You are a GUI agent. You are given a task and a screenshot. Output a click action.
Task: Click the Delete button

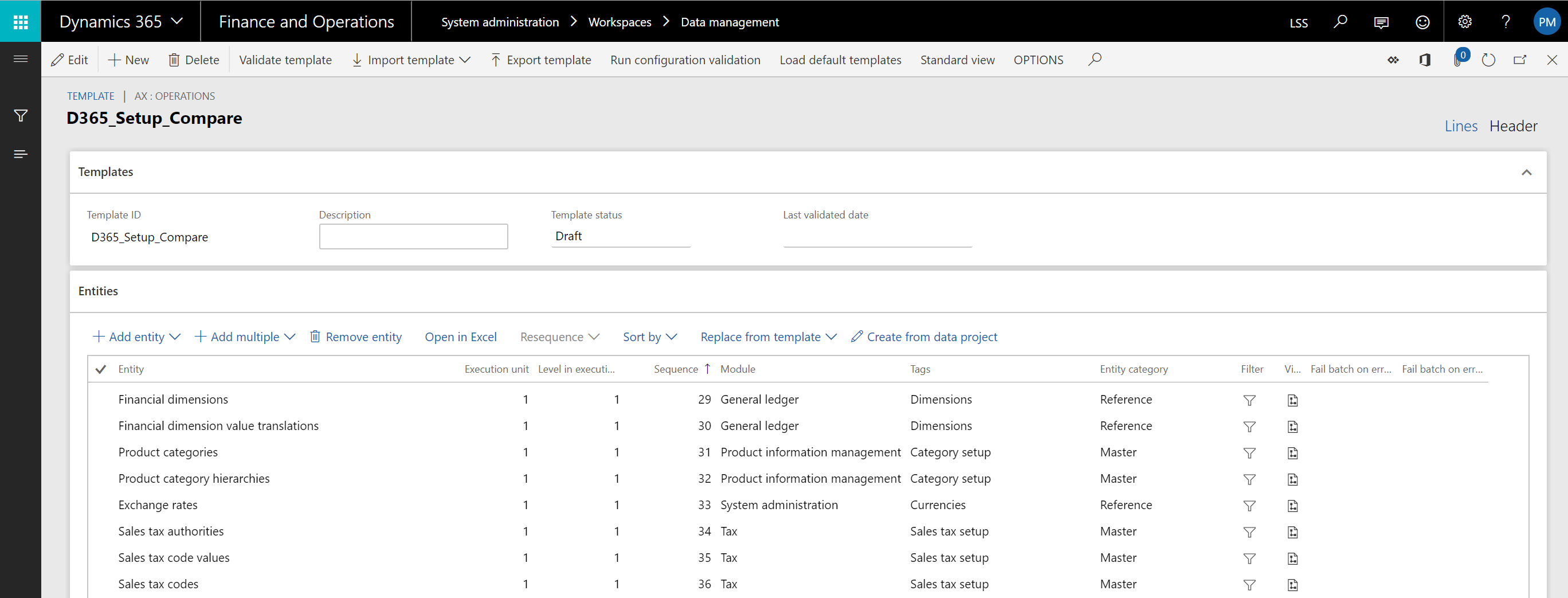coord(194,60)
